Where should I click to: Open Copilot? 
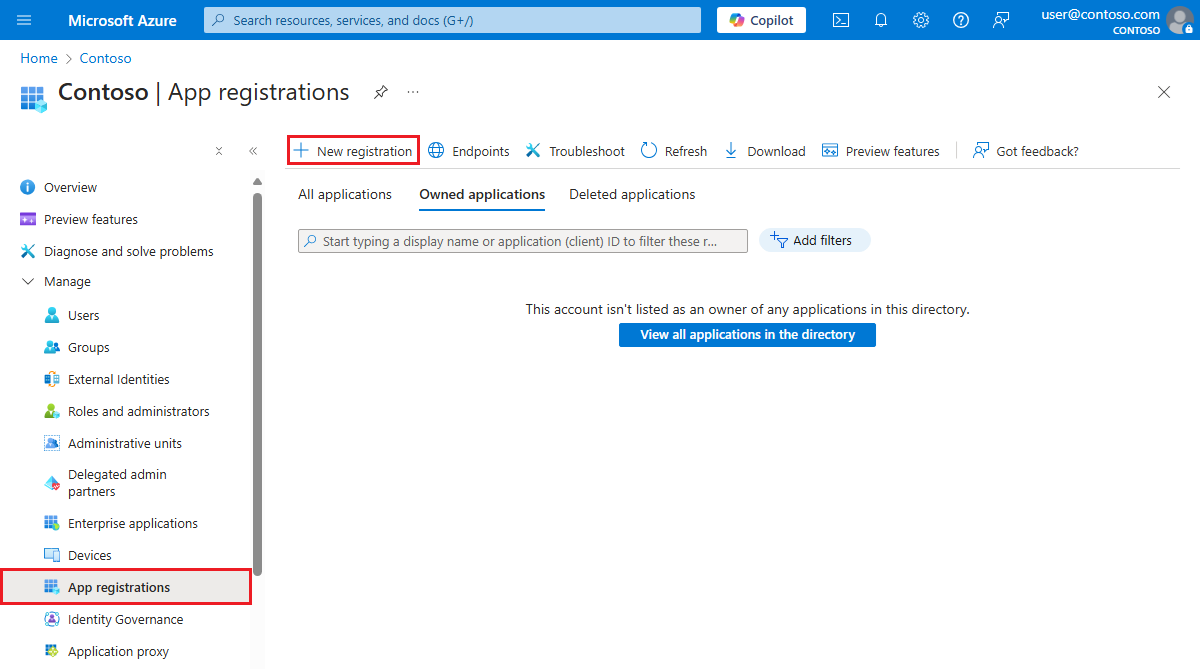(761, 20)
